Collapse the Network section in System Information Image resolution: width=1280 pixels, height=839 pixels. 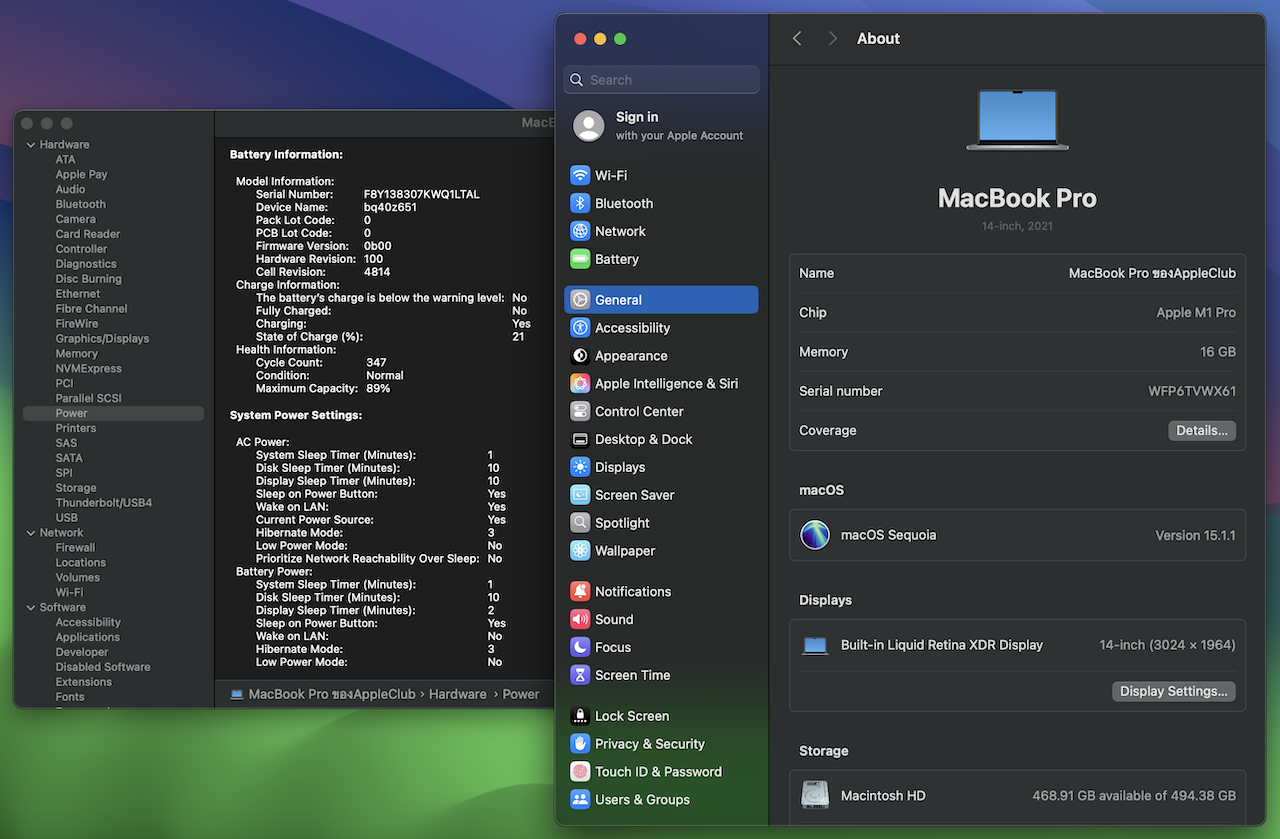tap(31, 533)
